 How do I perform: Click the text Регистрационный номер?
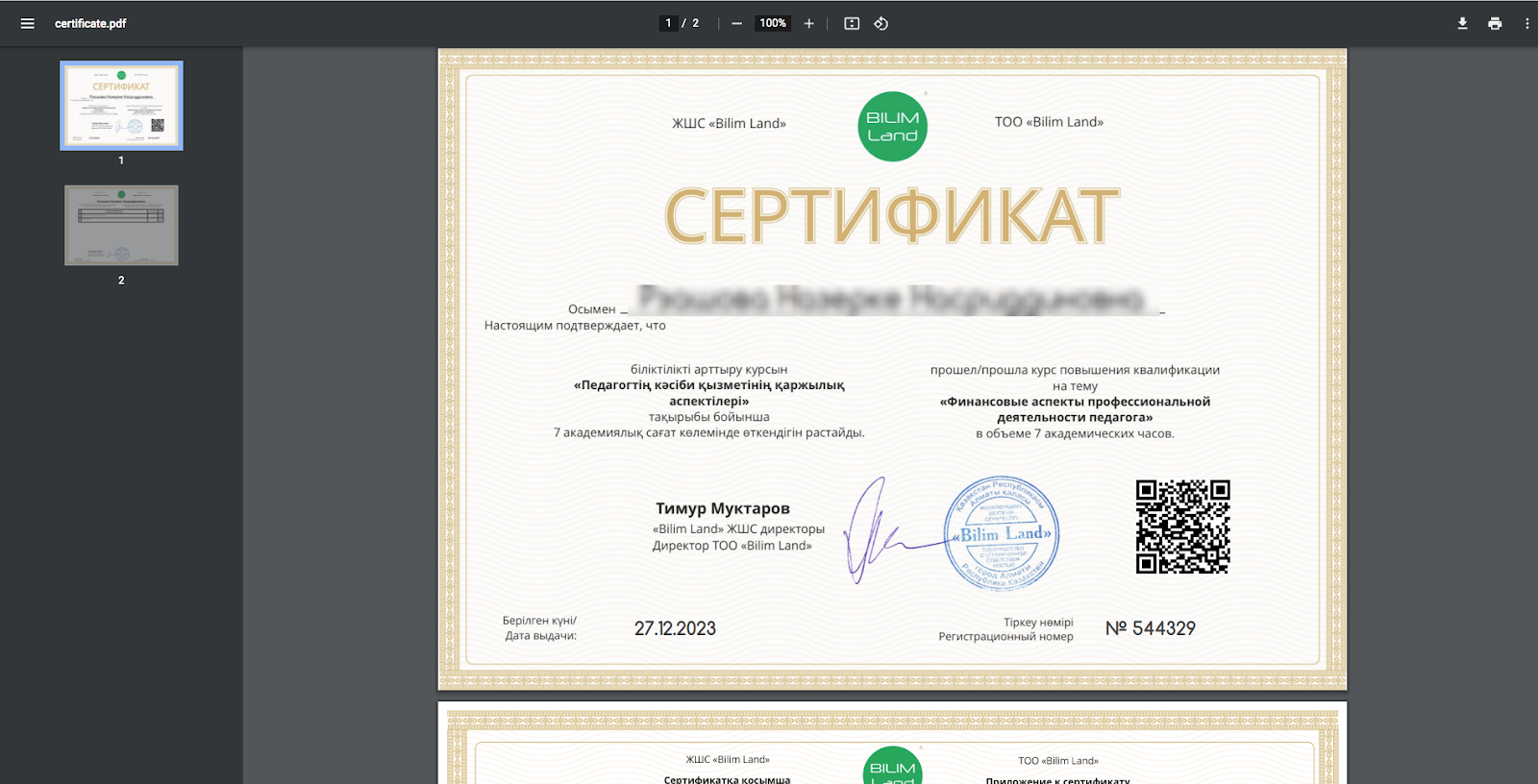tap(1005, 636)
